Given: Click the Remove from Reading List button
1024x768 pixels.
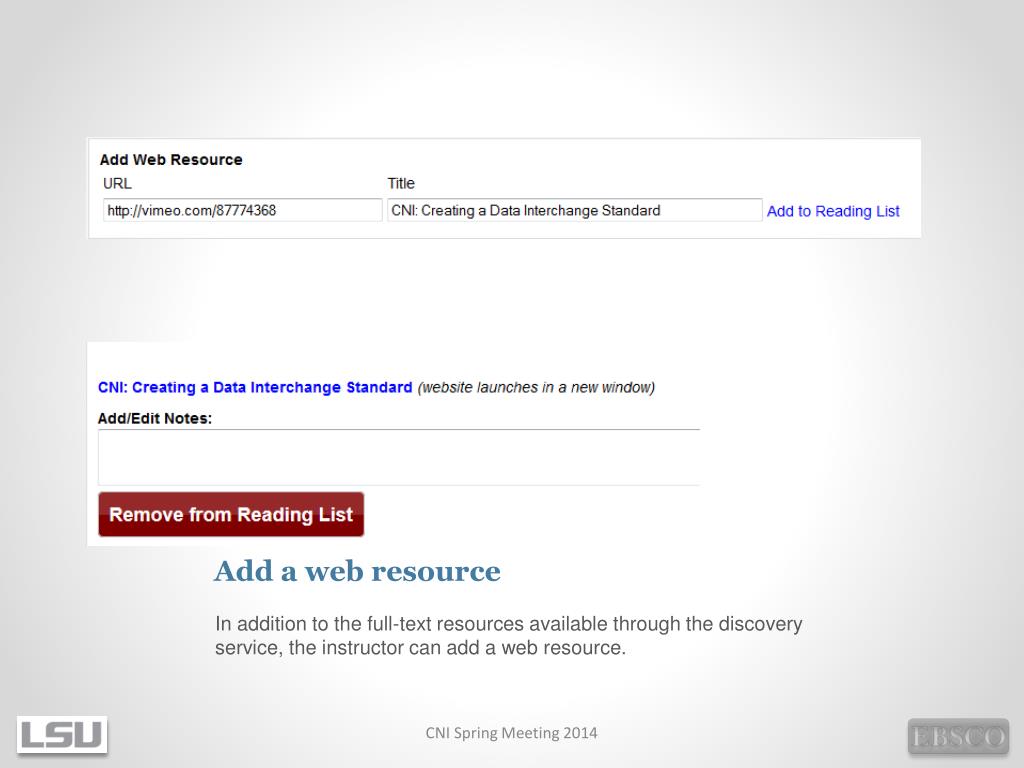Looking at the screenshot, I should (x=231, y=515).
